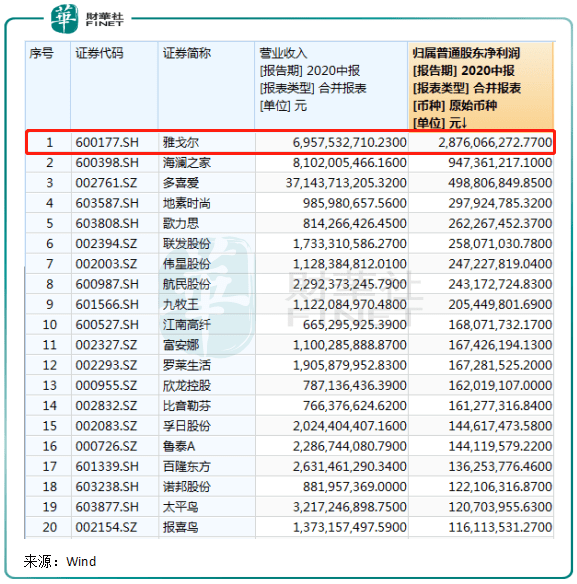Select stock code 002293.SZ
577x584 pixels.
(x=106, y=365)
